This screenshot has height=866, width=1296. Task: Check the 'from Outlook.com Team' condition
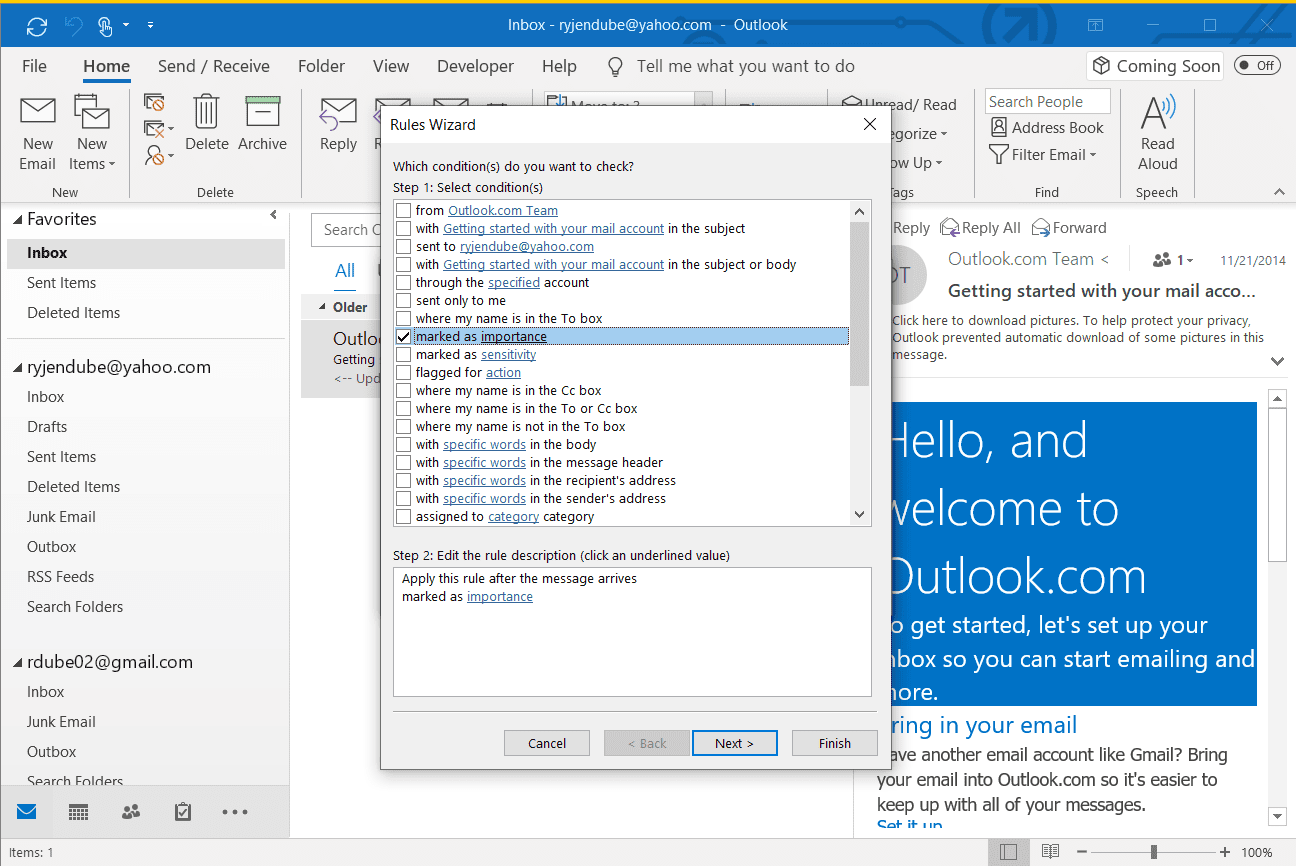pos(404,211)
